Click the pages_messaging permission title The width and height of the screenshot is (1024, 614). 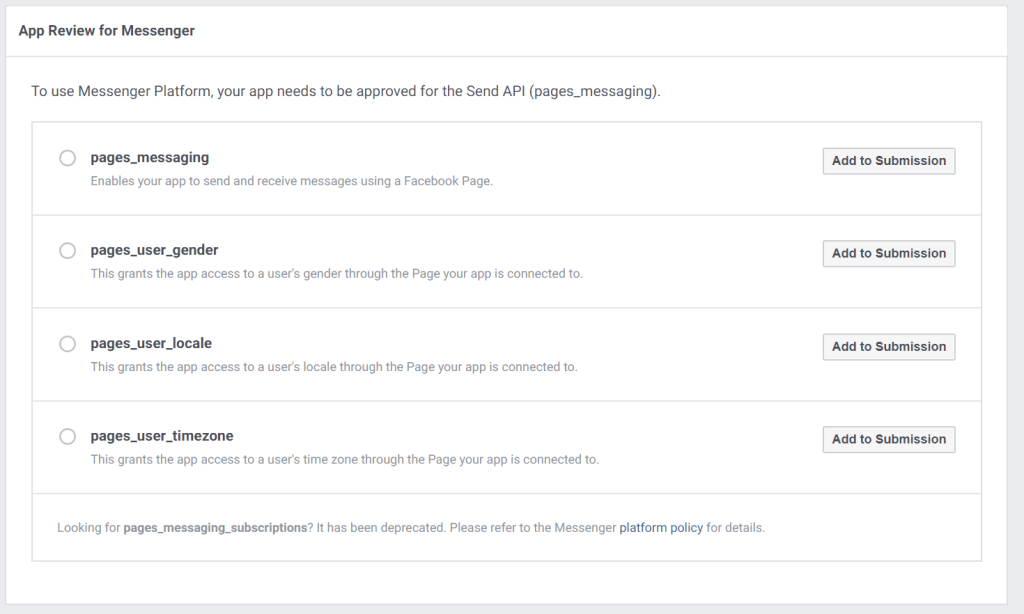pos(149,157)
